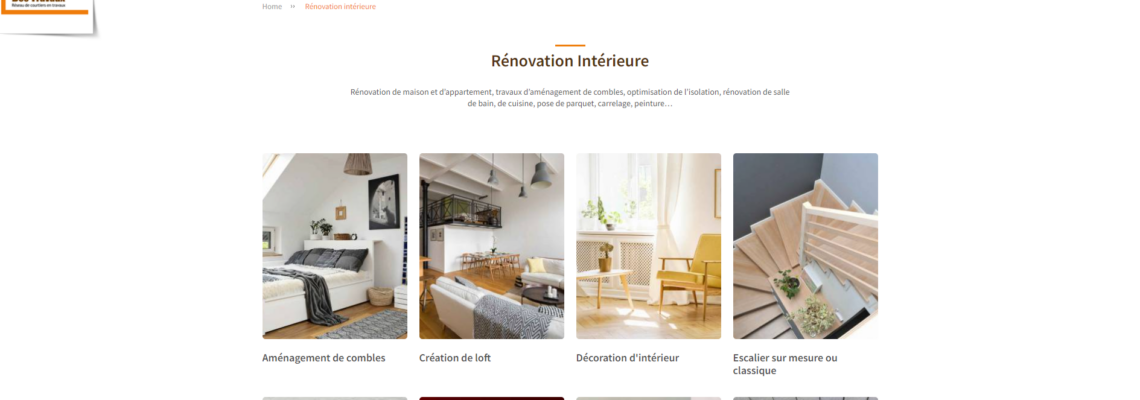Click the intro paragraph about rénovation de maison
The height and width of the screenshot is (400, 1140).
pos(570,97)
